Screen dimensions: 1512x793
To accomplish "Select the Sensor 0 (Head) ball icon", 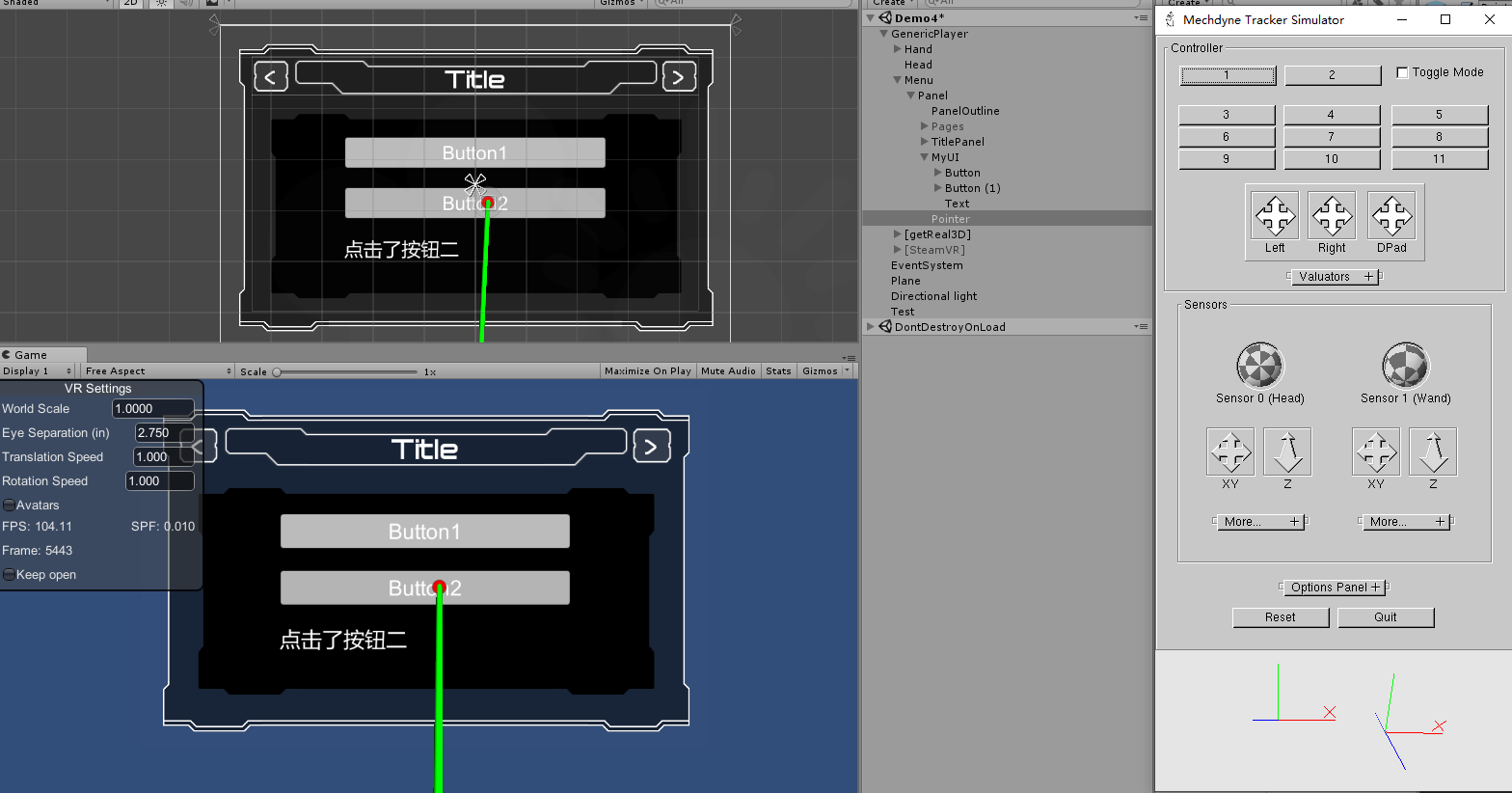I will coord(1260,366).
